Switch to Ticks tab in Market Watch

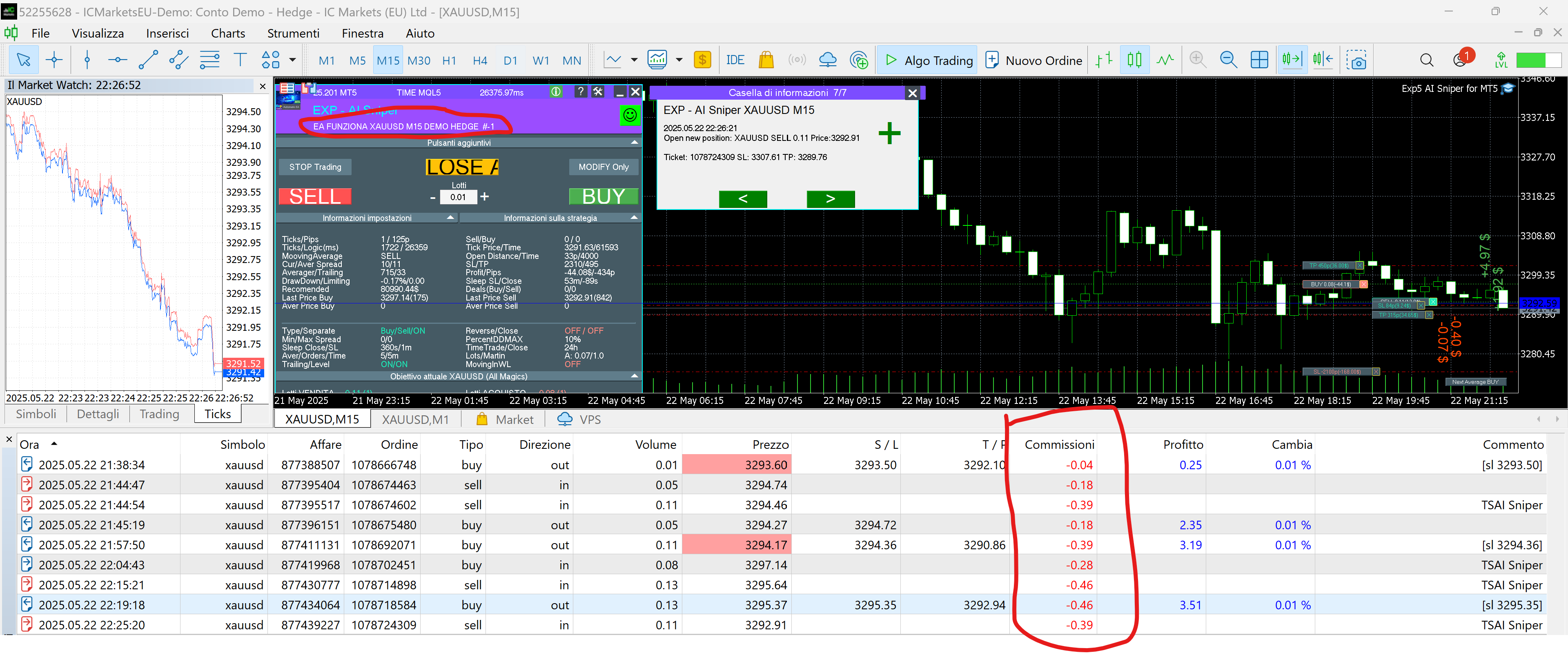point(217,414)
